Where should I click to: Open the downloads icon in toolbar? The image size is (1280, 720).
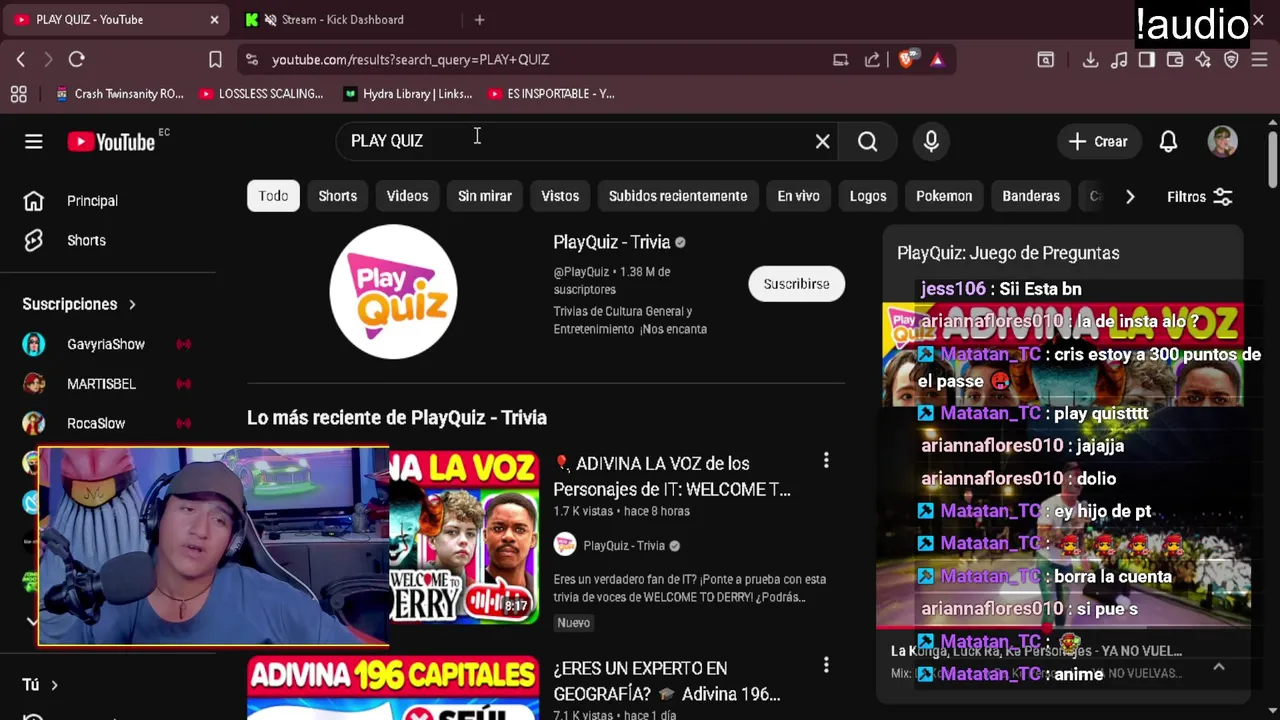click(1090, 60)
